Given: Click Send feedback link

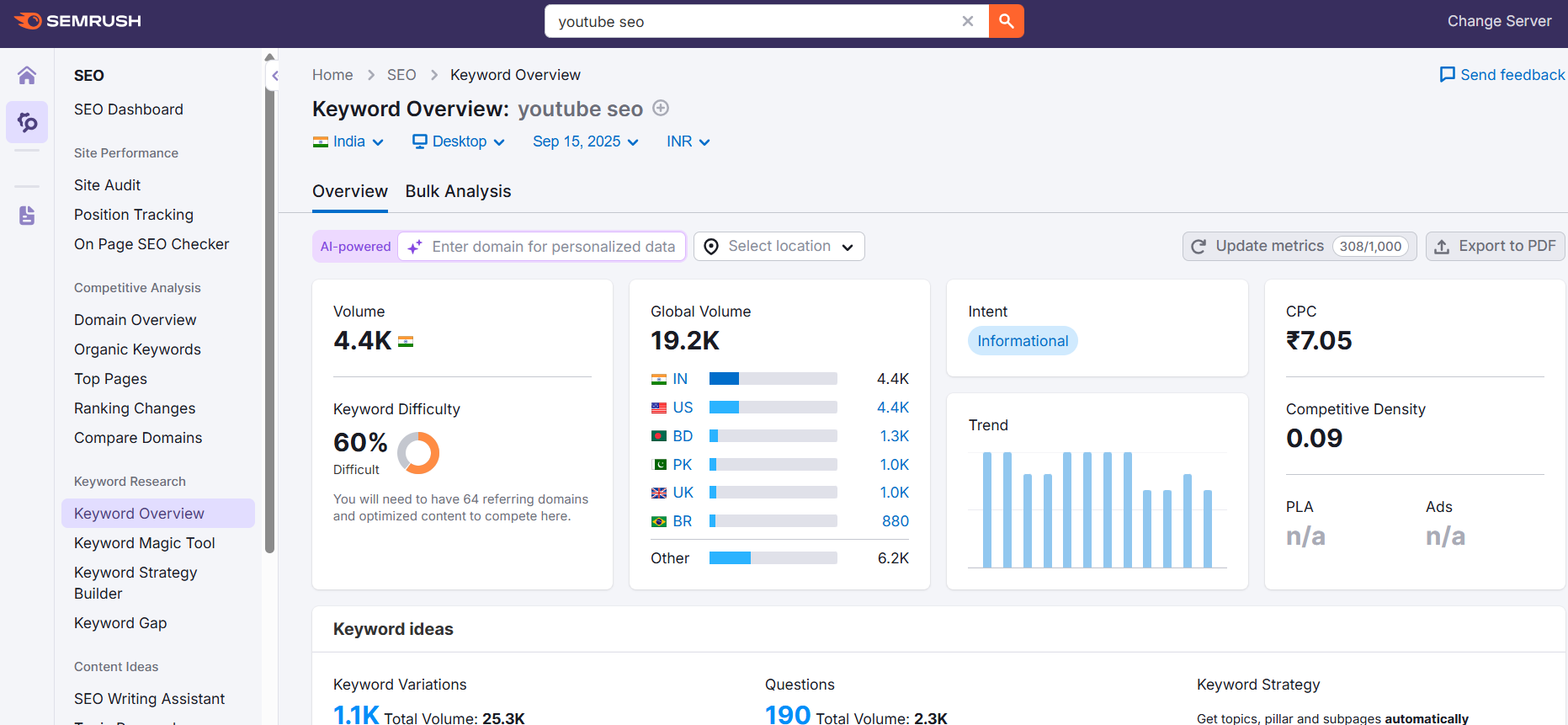Looking at the screenshot, I should 1502,75.
